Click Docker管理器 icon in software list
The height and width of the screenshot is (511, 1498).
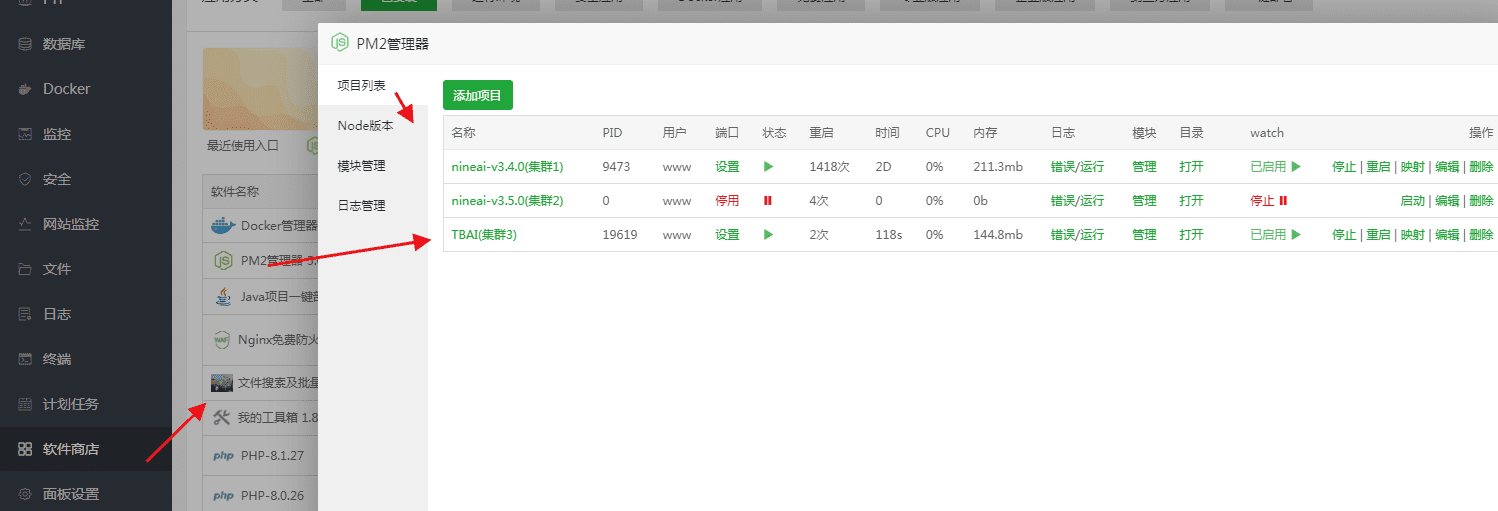click(223, 225)
